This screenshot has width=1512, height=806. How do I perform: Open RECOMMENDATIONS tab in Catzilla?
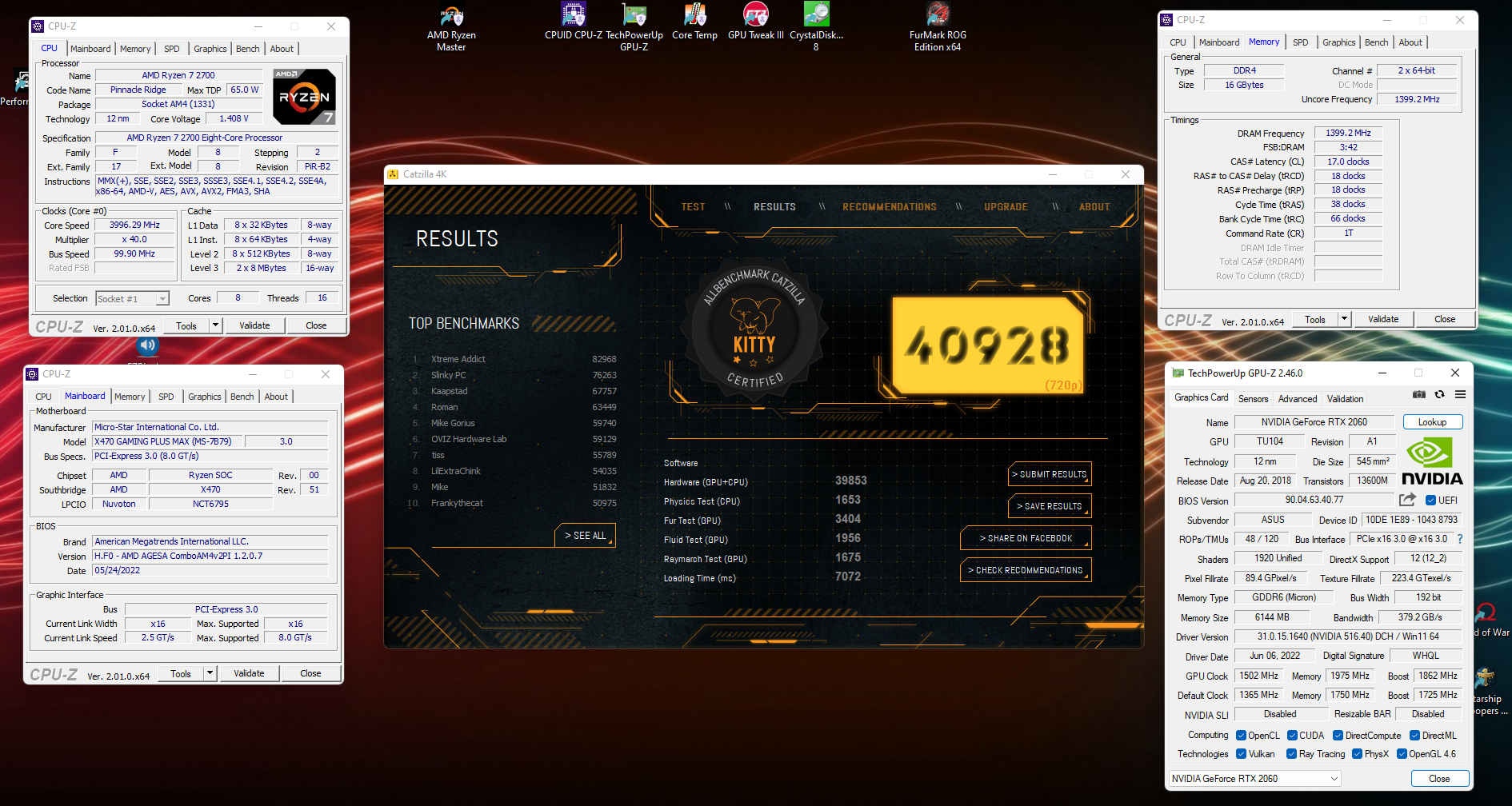[x=889, y=207]
